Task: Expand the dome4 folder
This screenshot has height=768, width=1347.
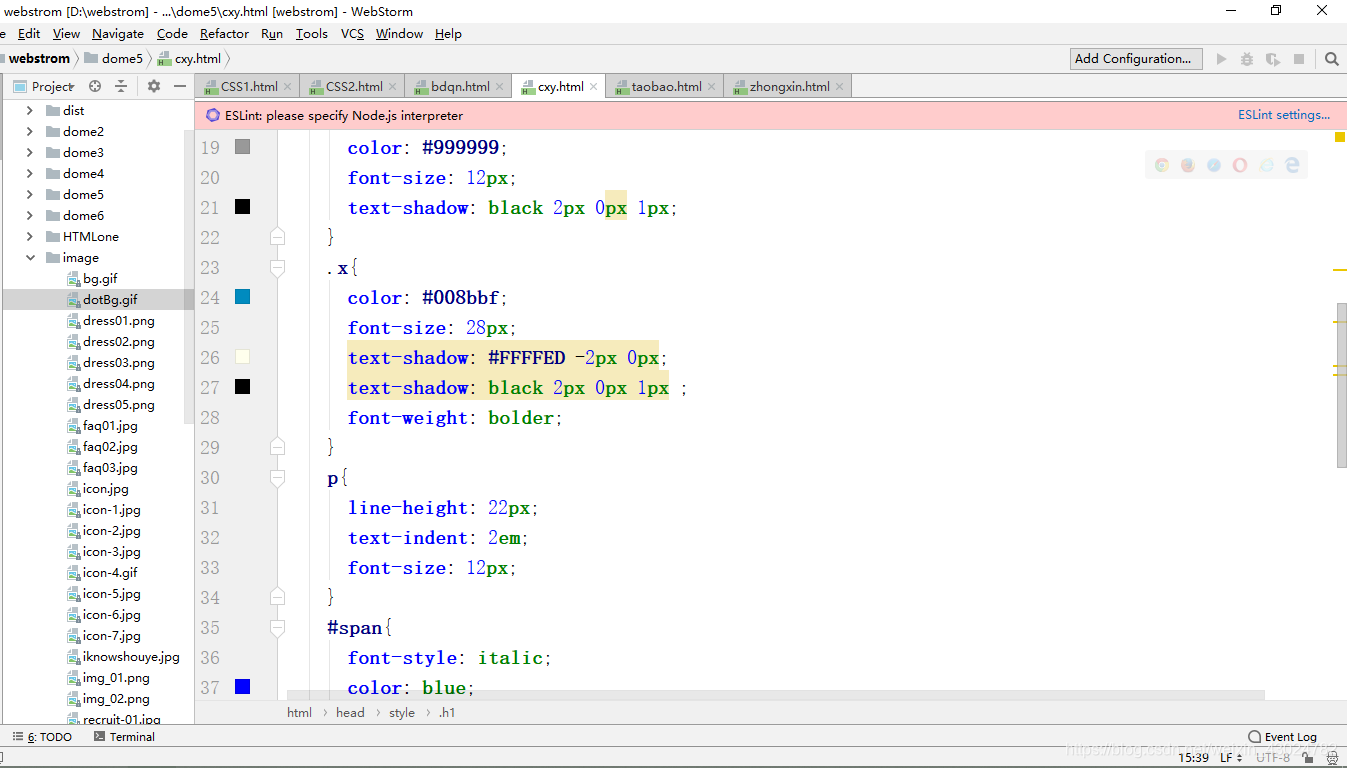Action: [30, 174]
